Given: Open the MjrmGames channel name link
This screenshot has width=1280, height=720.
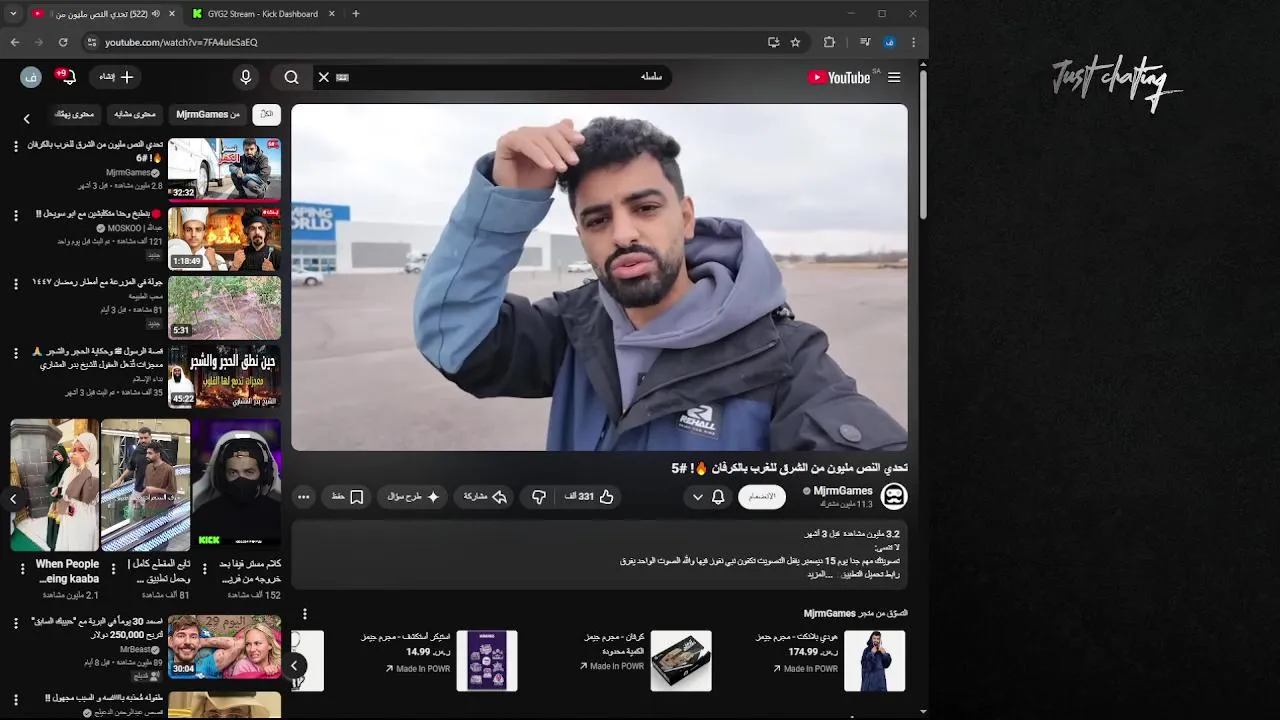Looking at the screenshot, I should (843, 490).
